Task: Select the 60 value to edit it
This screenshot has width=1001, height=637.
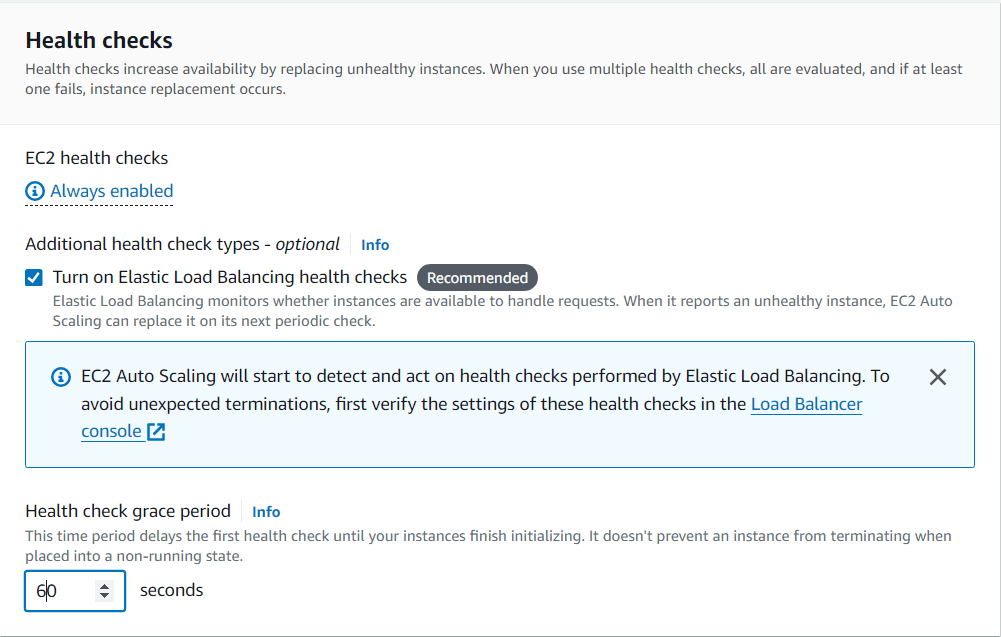Action: click(45, 590)
